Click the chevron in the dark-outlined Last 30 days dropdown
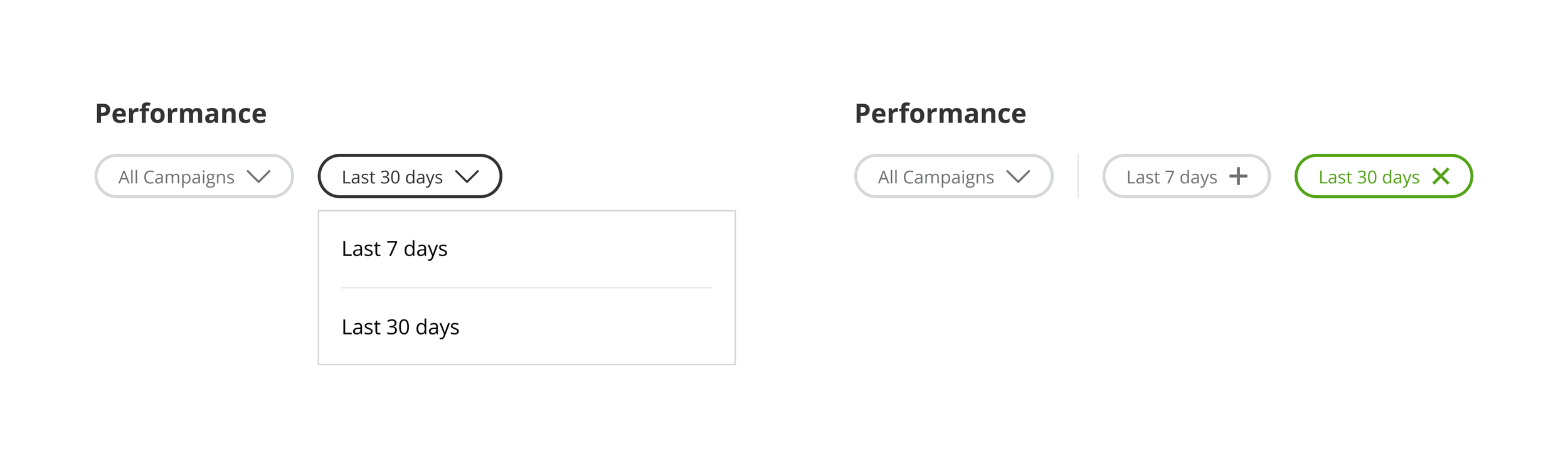Viewport: 1568px width, 460px height. click(x=467, y=177)
